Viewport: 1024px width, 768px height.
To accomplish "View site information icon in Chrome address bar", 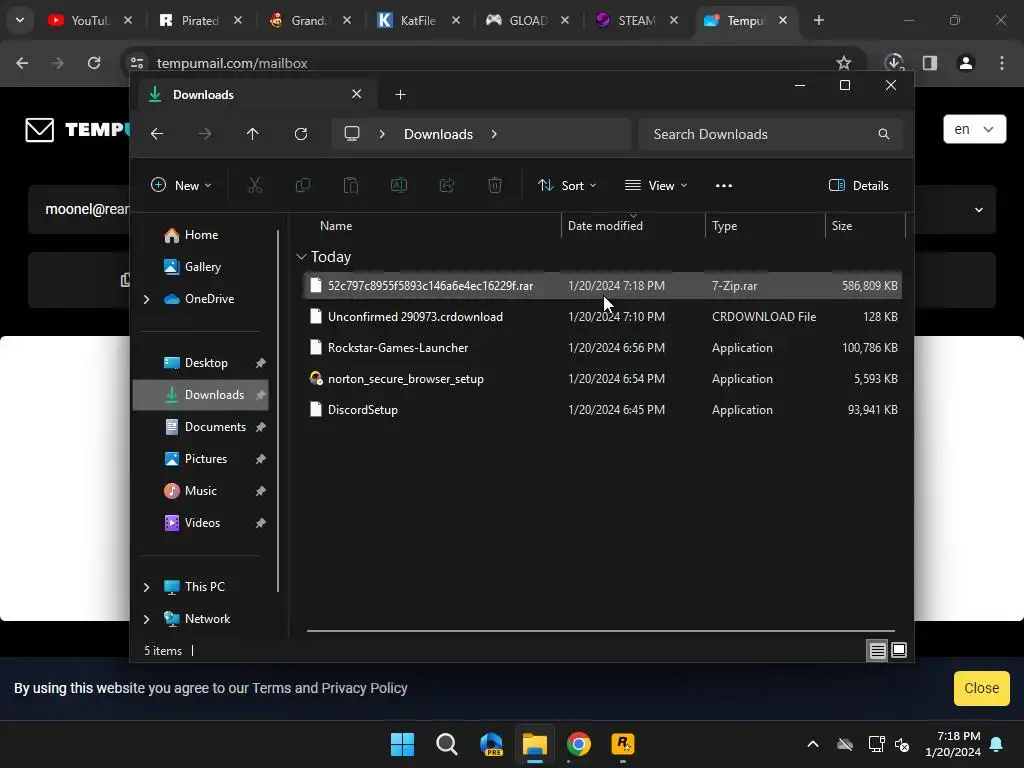I will (137, 63).
